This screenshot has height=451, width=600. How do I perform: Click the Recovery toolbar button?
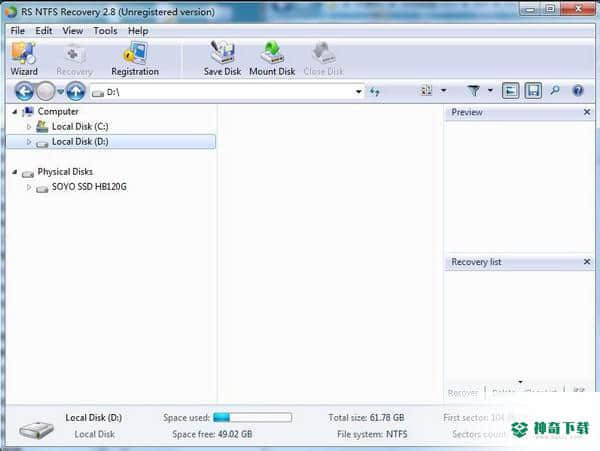click(74, 59)
